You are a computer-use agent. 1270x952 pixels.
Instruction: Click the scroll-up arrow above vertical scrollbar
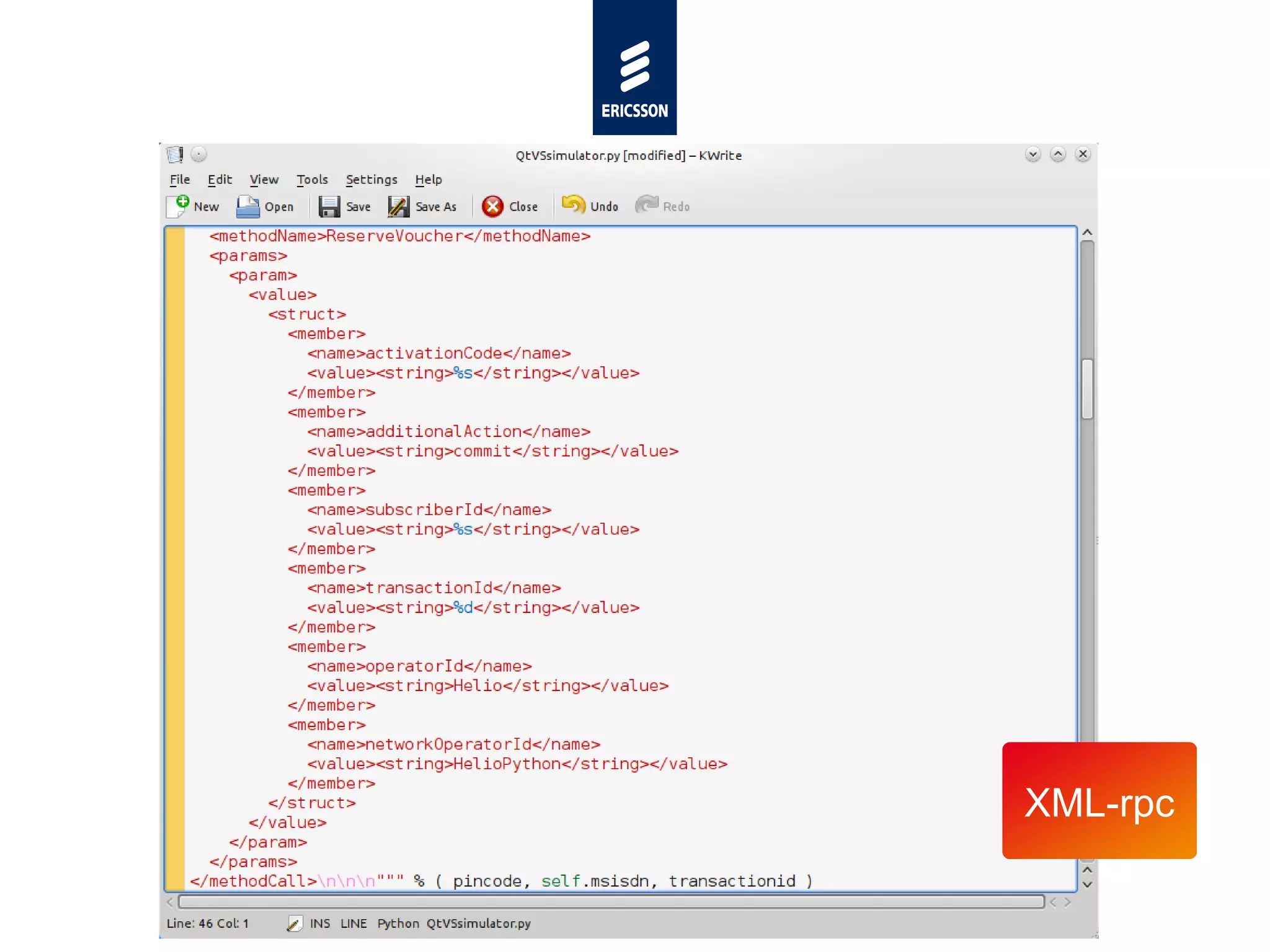coord(1087,232)
